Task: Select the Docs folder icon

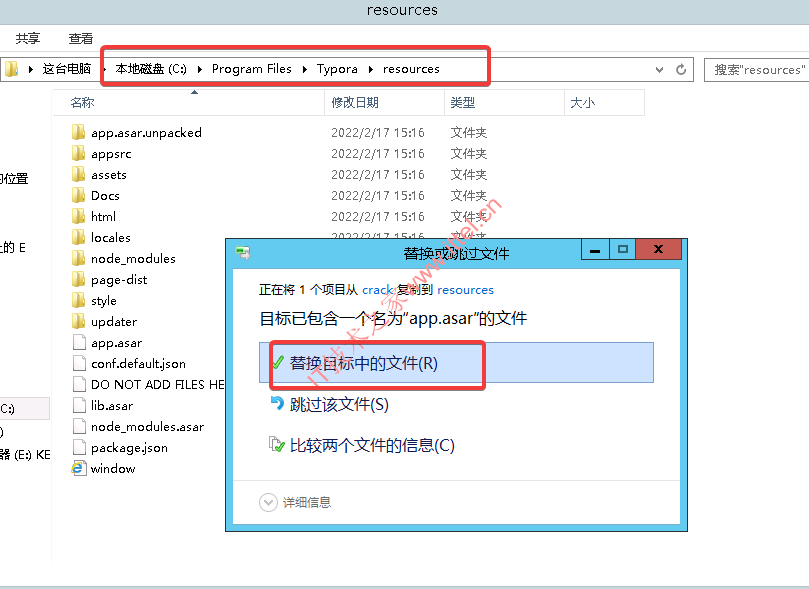Action: [x=78, y=195]
